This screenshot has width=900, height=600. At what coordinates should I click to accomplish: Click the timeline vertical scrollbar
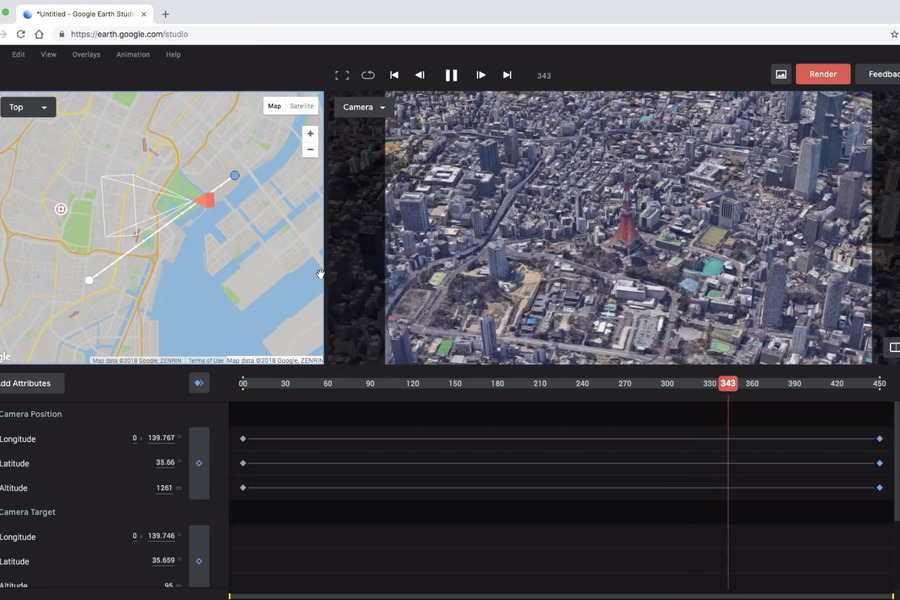tap(897, 462)
